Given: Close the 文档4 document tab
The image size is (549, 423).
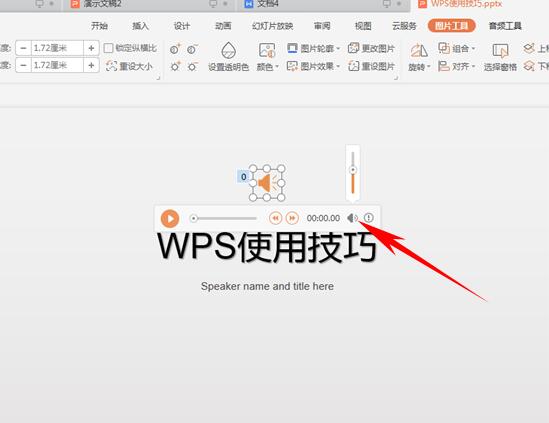Looking at the screenshot, I should click(399, 4).
